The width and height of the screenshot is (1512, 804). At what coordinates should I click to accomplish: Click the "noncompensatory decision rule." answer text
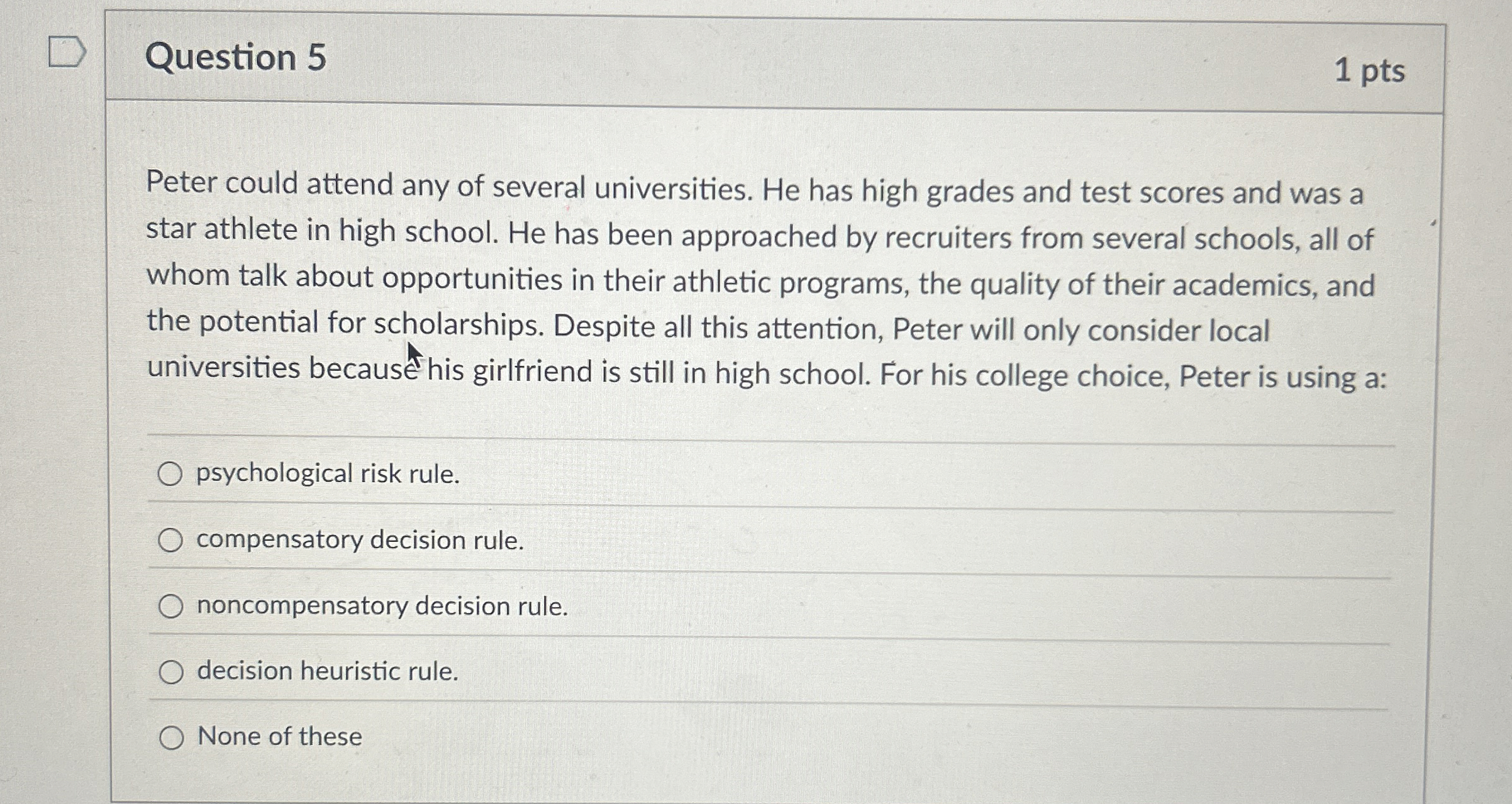(382, 606)
